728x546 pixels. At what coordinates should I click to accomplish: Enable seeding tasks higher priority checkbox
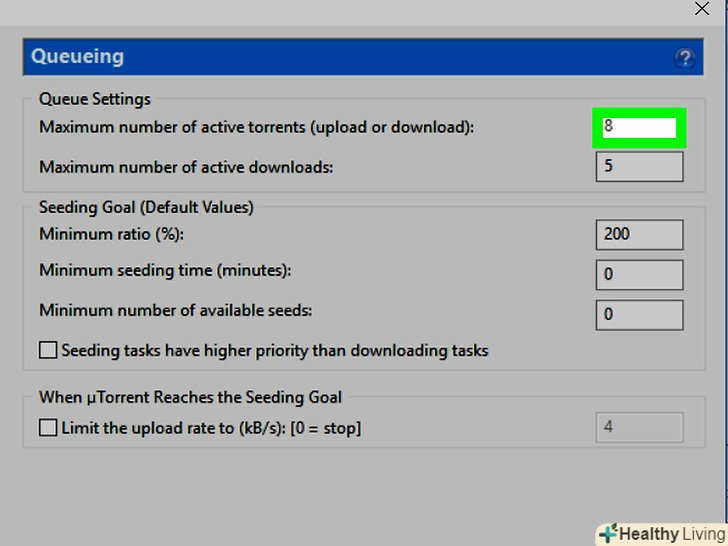click(48, 350)
